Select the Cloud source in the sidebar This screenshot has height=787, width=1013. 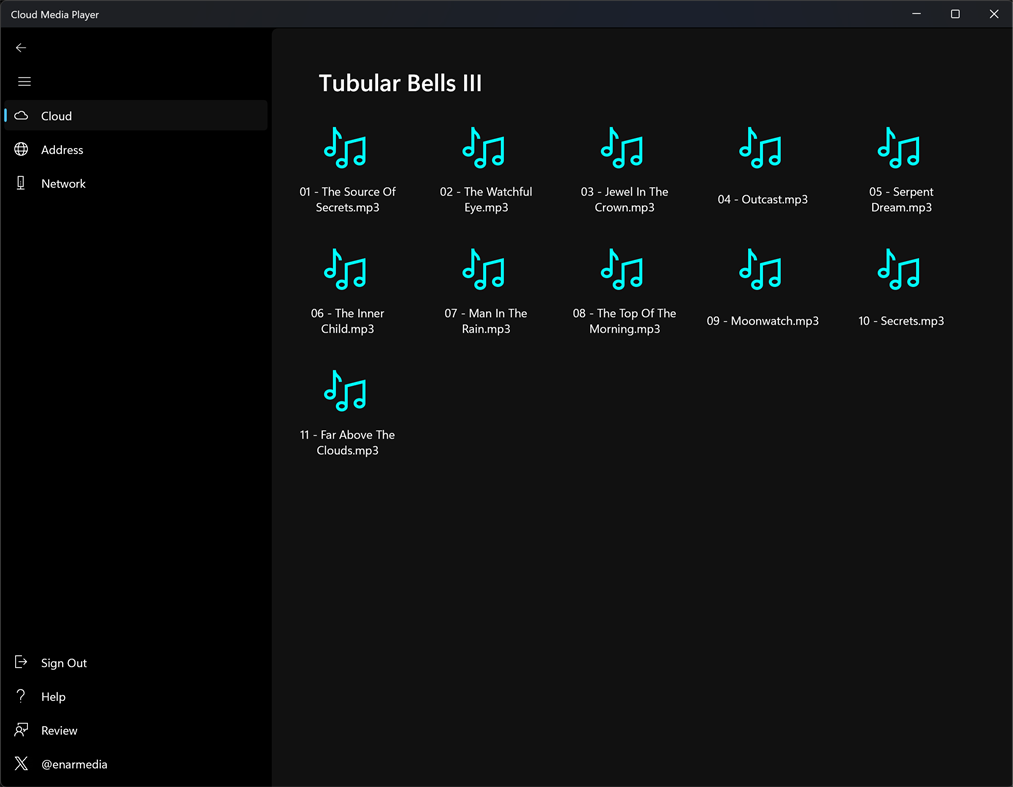click(57, 115)
